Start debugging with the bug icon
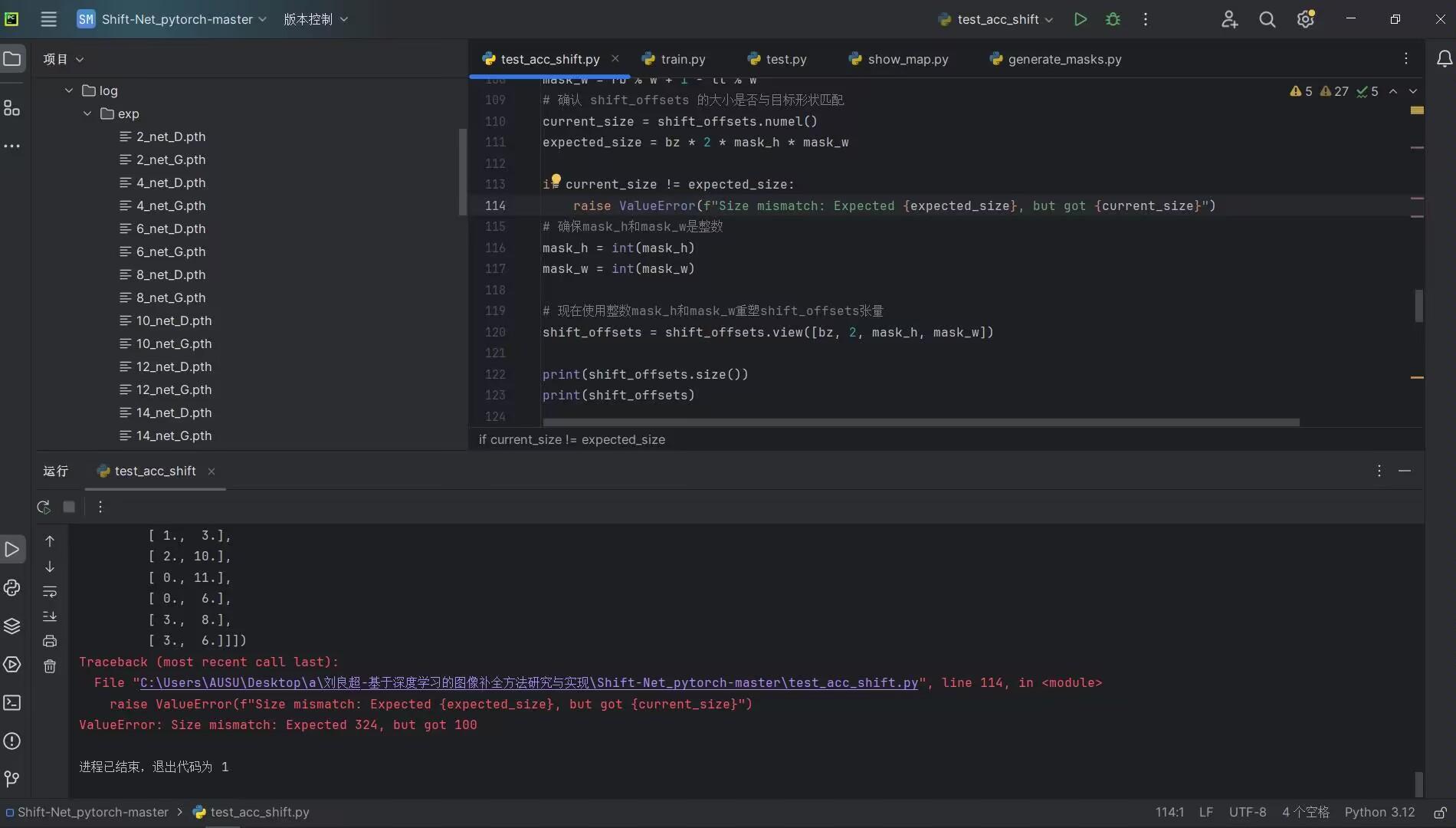This screenshot has width=1456, height=828. 1113,19
